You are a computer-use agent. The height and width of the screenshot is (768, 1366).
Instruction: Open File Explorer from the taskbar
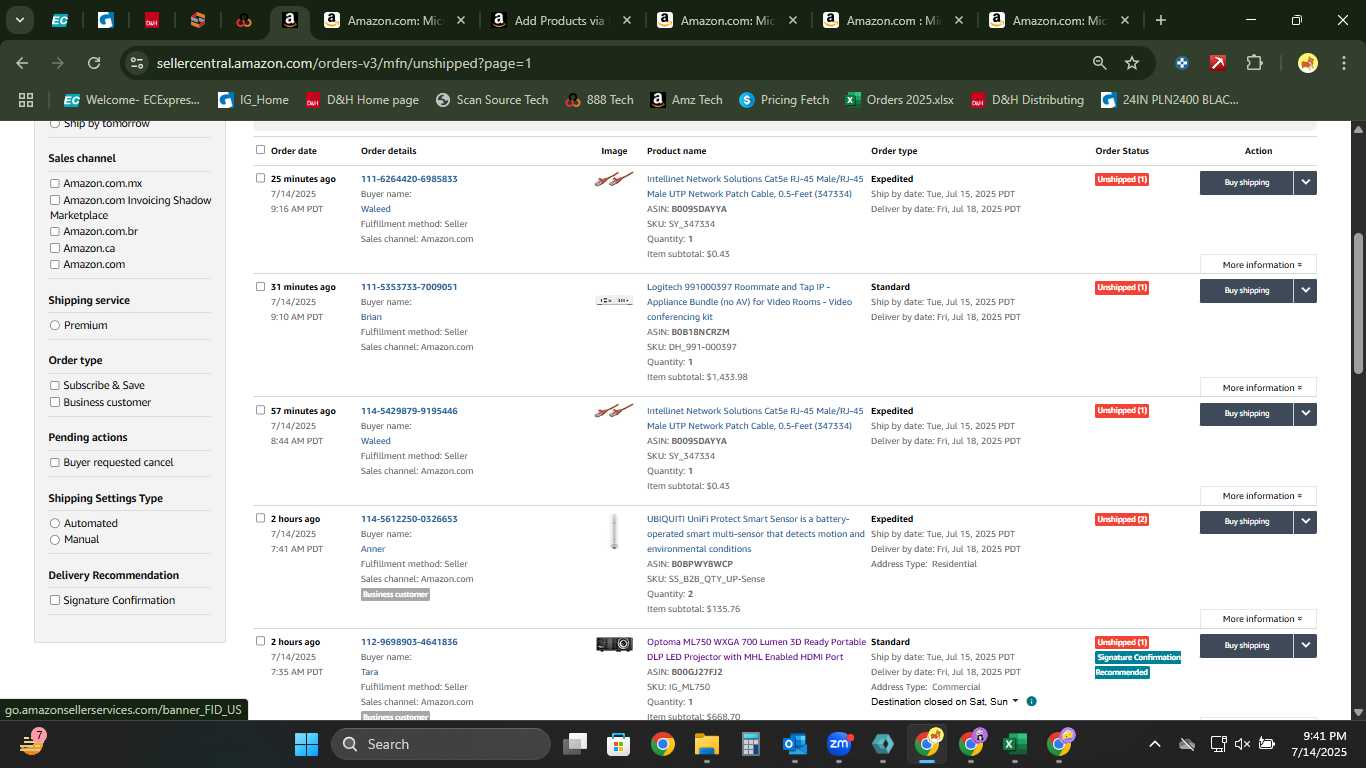(x=707, y=744)
